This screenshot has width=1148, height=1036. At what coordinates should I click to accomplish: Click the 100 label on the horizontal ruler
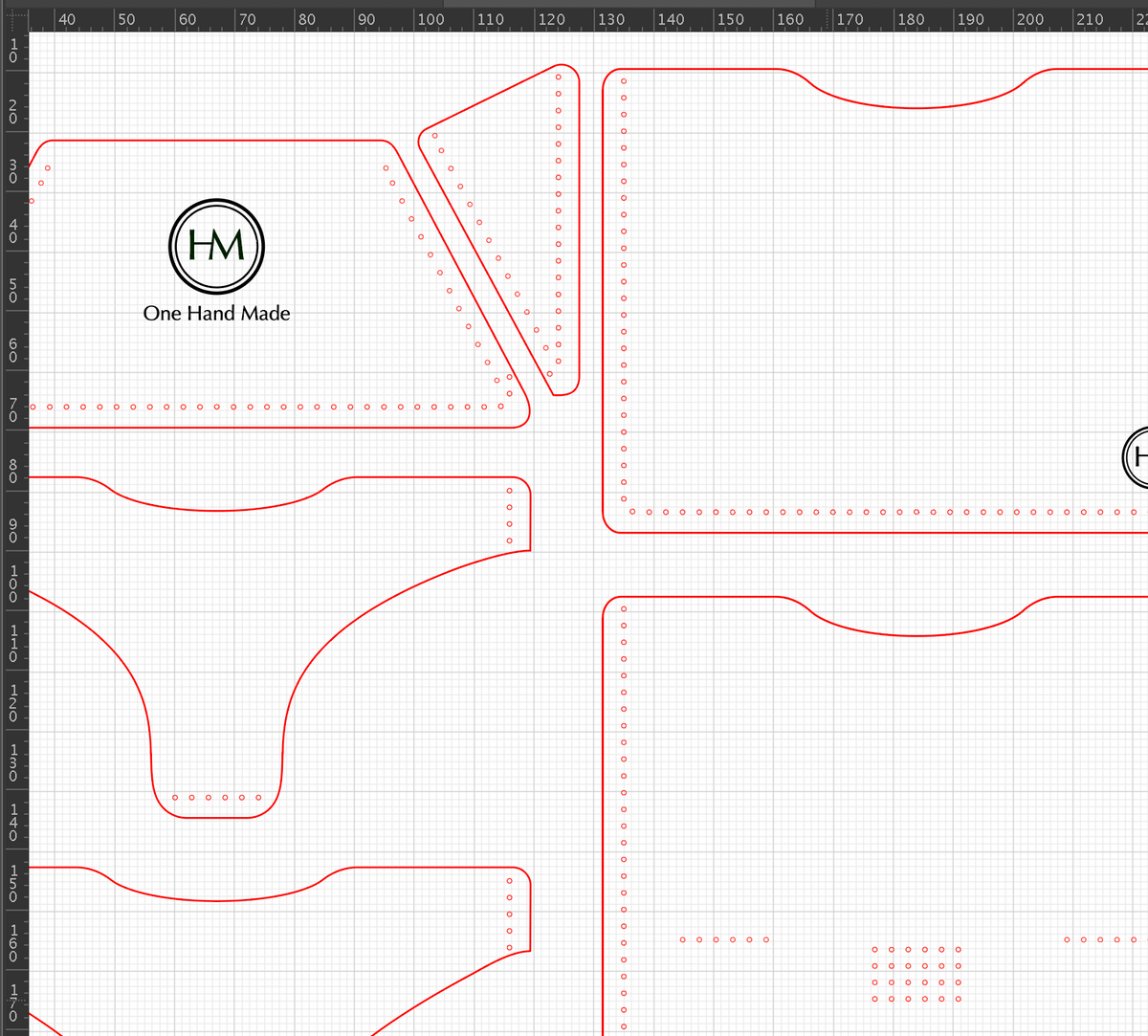pyautogui.click(x=430, y=19)
